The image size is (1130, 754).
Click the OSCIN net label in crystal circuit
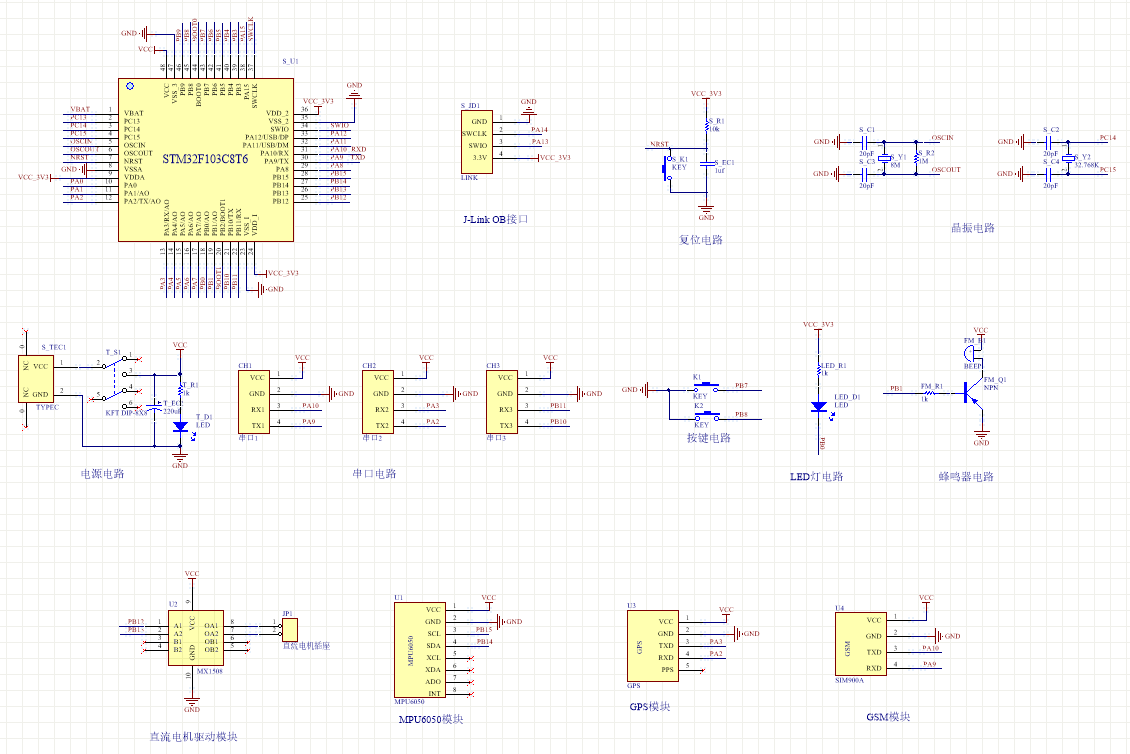click(943, 138)
